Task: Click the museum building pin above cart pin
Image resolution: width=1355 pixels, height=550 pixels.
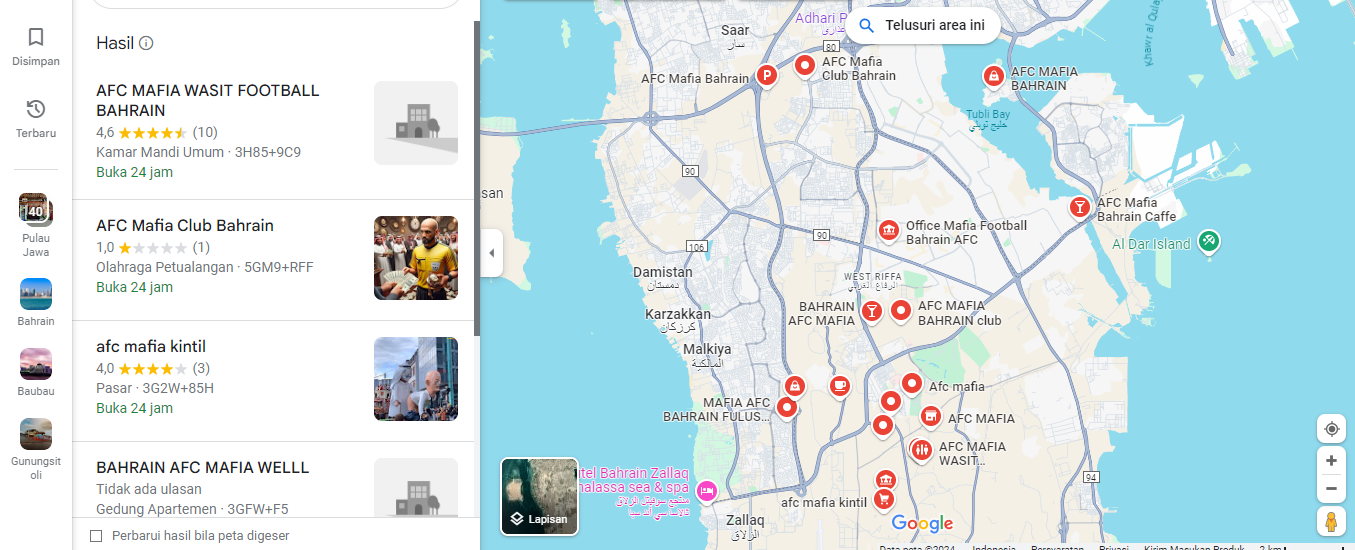Action: point(884,481)
